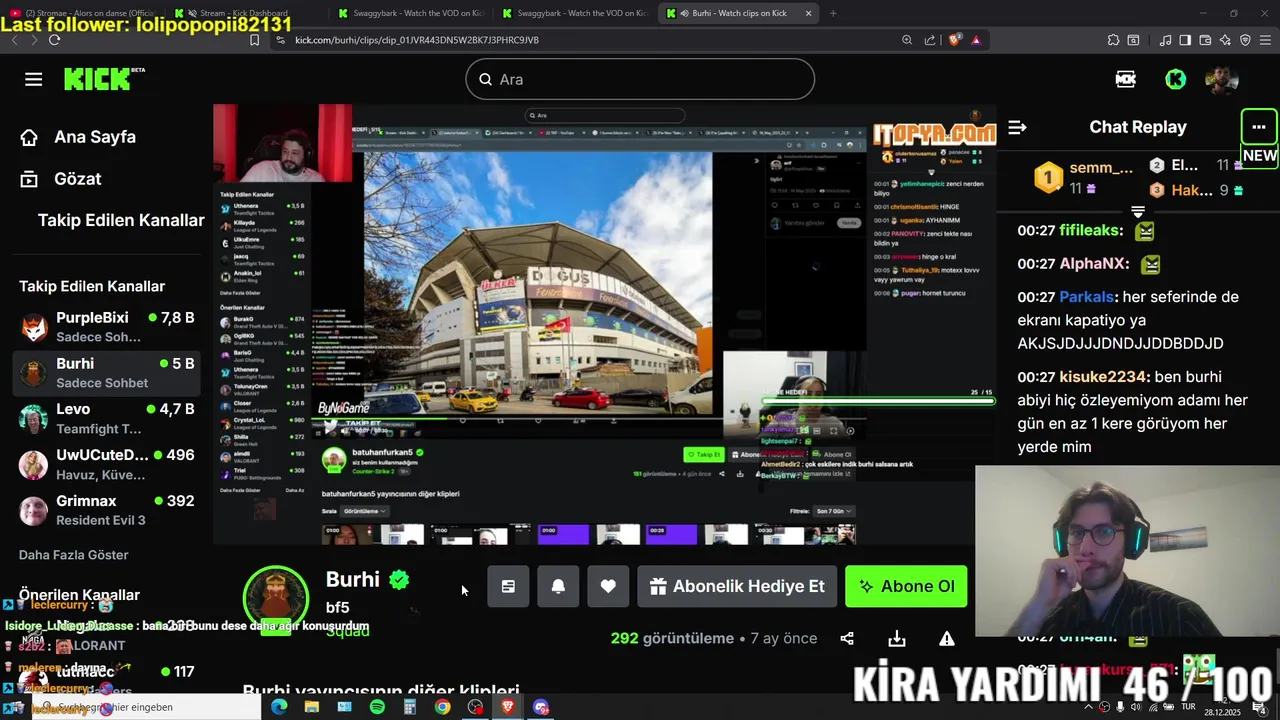Open PurpleBixi channel in sidebar
1280x720 pixels.
106,327
